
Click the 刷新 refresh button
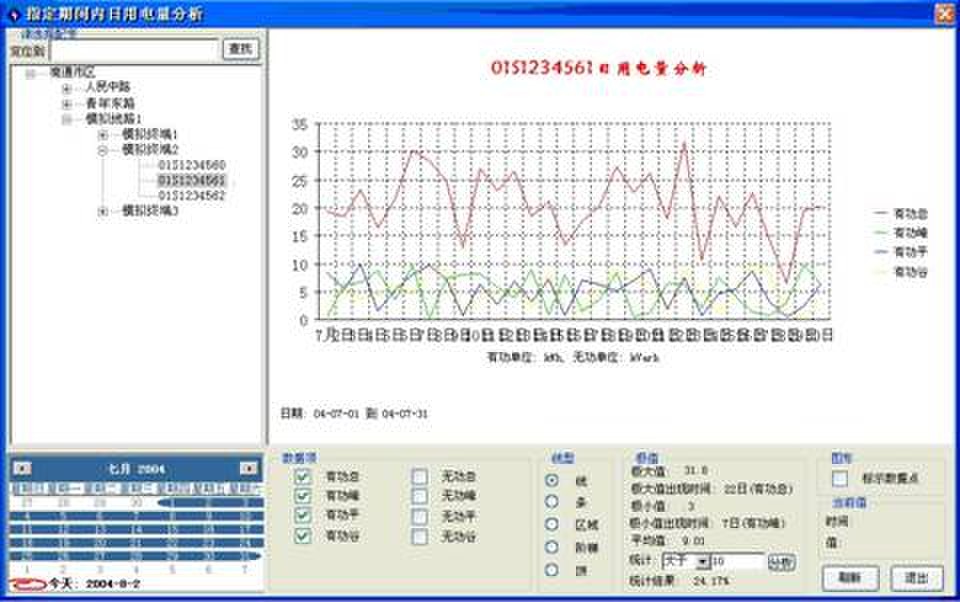tap(849, 578)
